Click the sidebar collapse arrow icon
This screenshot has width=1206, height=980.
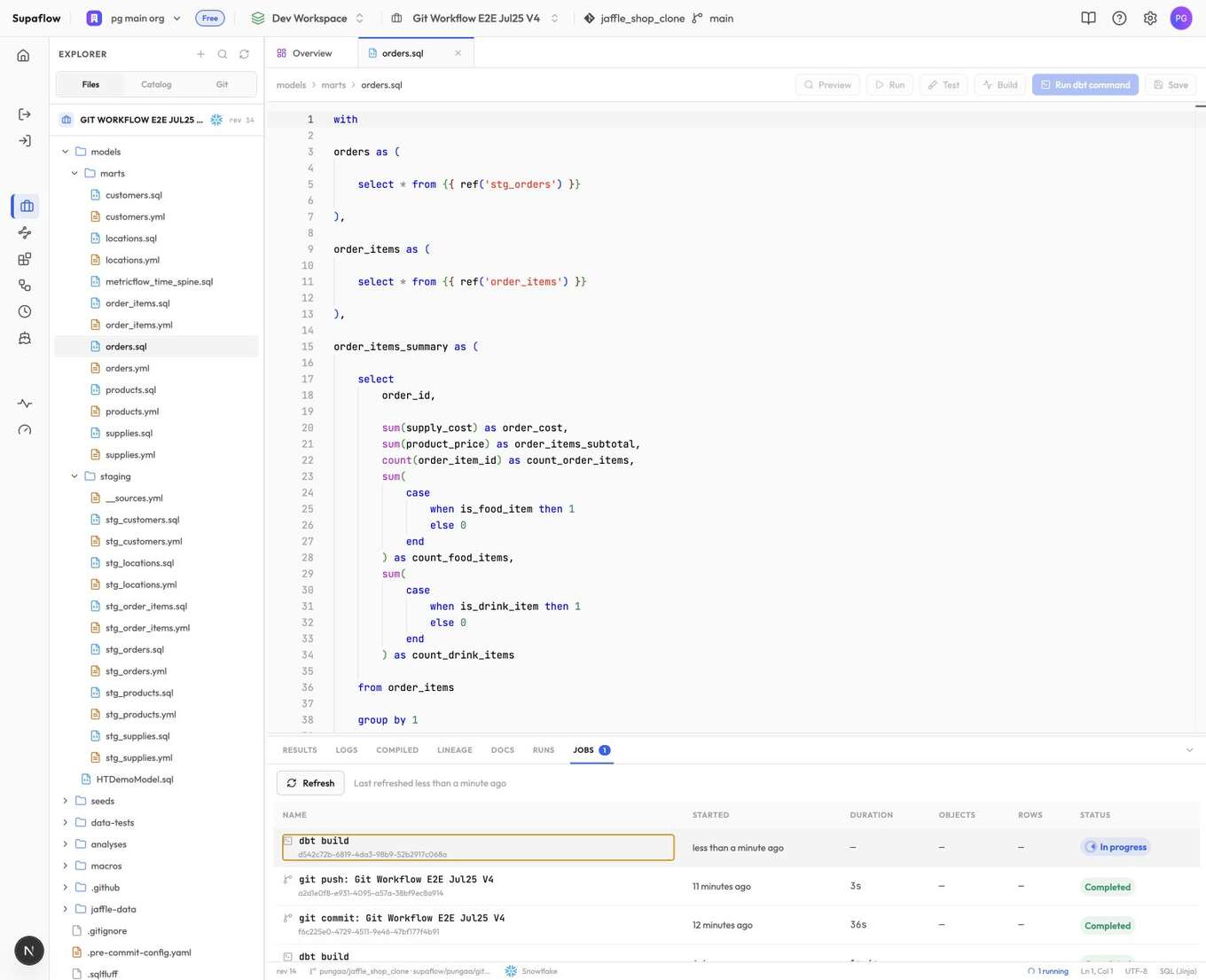coord(25,114)
